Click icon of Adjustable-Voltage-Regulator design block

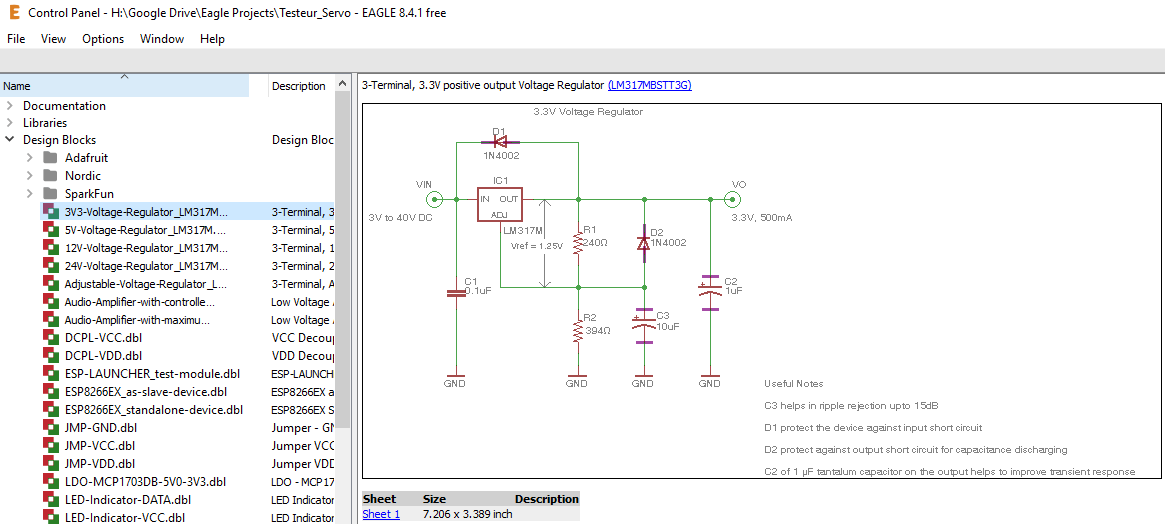[51, 283]
